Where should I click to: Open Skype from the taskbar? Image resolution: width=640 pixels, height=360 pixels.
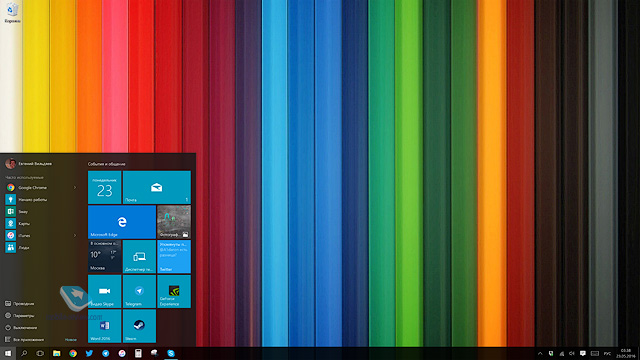point(171,353)
